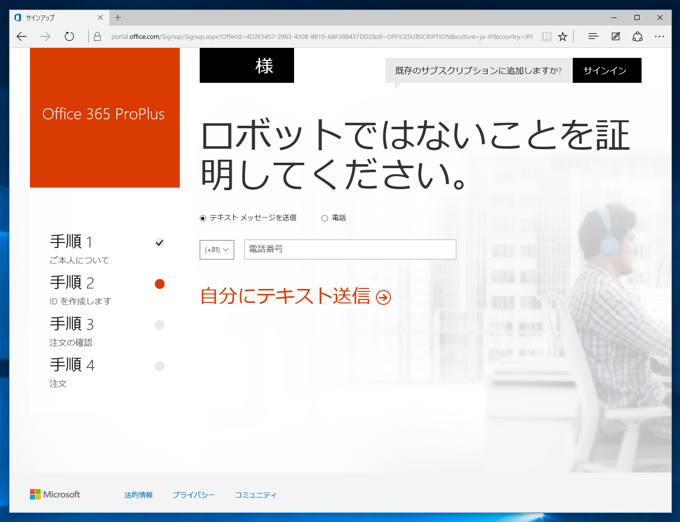The image size is (680, 522).
Task: Click 手順 3 step heading
Action: pyautogui.click(x=72, y=324)
